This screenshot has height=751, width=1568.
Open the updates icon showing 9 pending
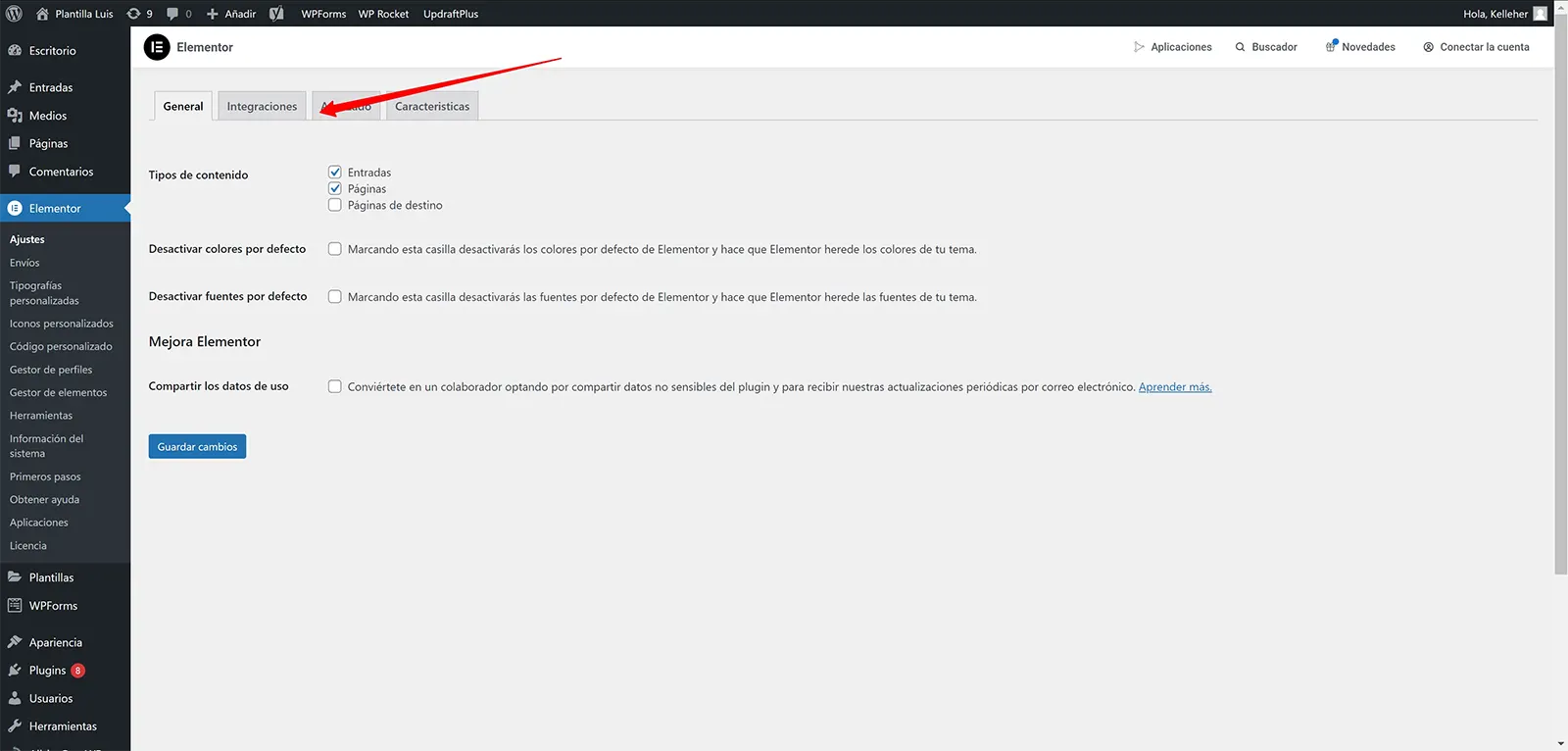[134, 14]
